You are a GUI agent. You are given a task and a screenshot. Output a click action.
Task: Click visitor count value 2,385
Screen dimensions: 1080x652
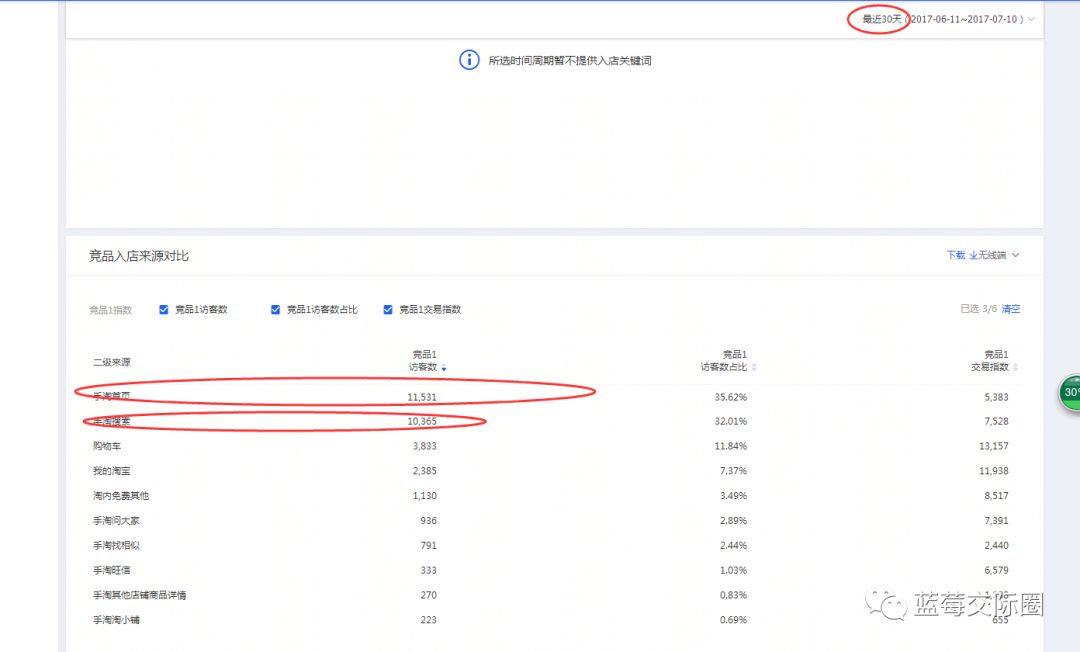pos(424,471)
